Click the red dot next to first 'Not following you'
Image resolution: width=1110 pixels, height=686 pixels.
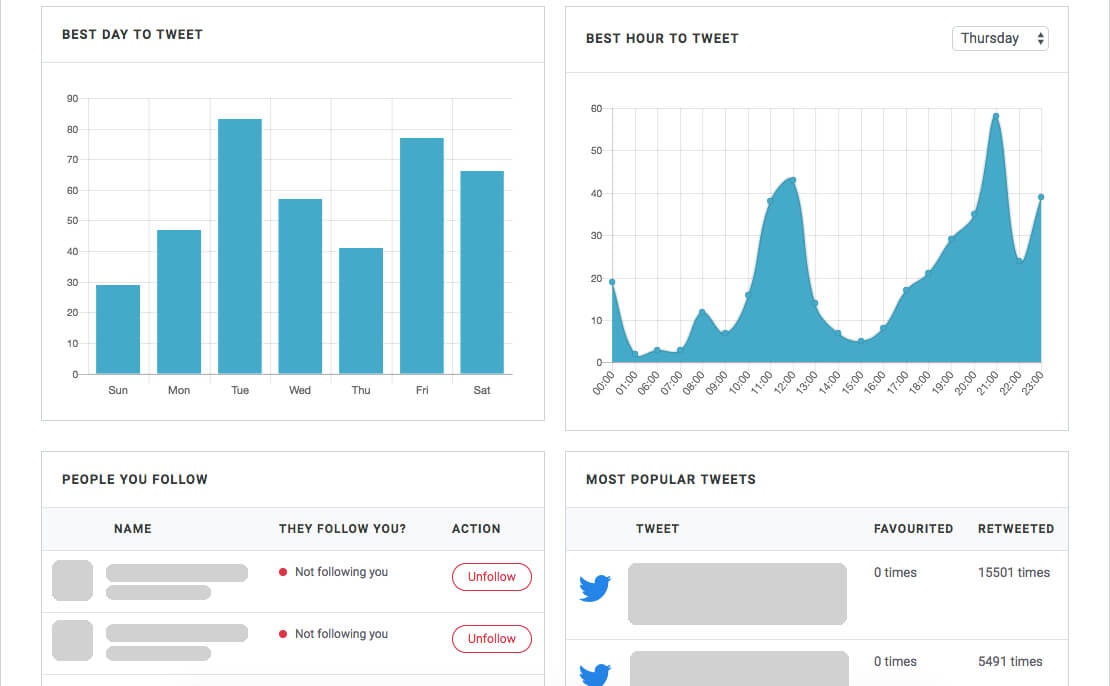pyautogui.click(x=282, y=571)
